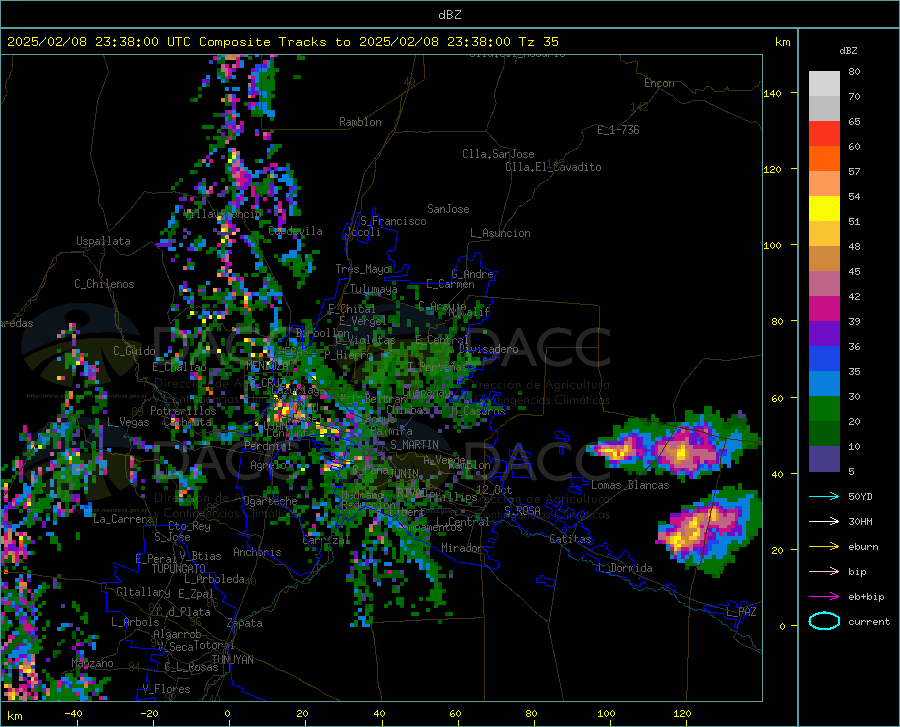Viewport: 900px width, 727px height.
Task: Select the 36 dBZ blue color swatch
Action: pyautogui.click(x=824, y=359)
